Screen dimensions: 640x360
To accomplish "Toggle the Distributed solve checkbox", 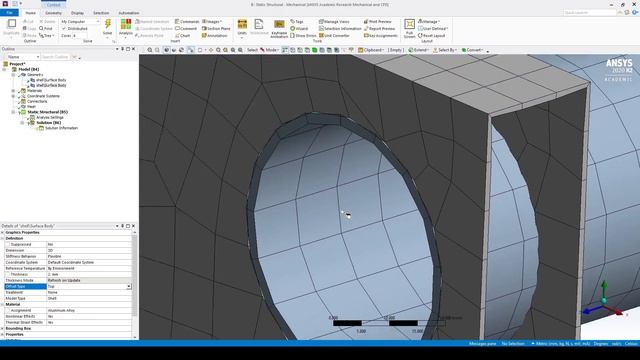I will pyautogui.click(x=64, y=29).
